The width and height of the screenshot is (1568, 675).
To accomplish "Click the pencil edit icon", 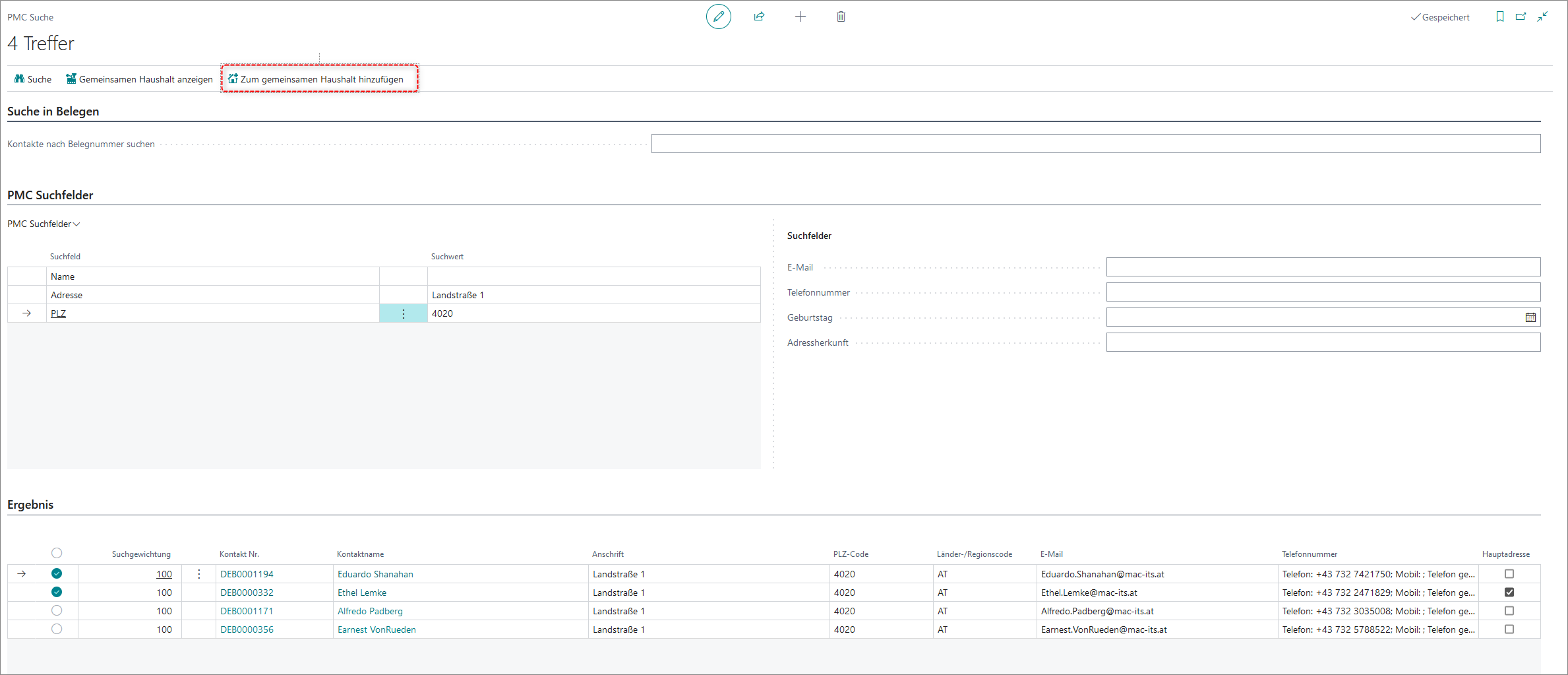I will 718,16.
